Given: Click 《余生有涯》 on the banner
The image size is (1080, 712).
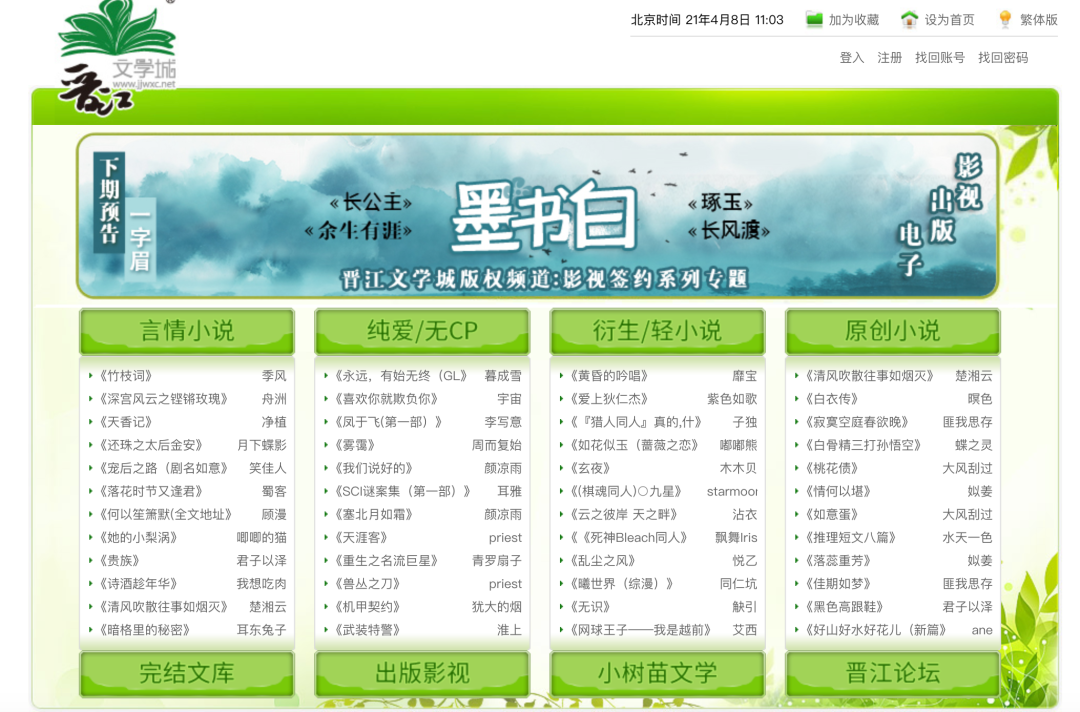Looking at the screenshot, I should pyautogui.click(x=358, y=231).
